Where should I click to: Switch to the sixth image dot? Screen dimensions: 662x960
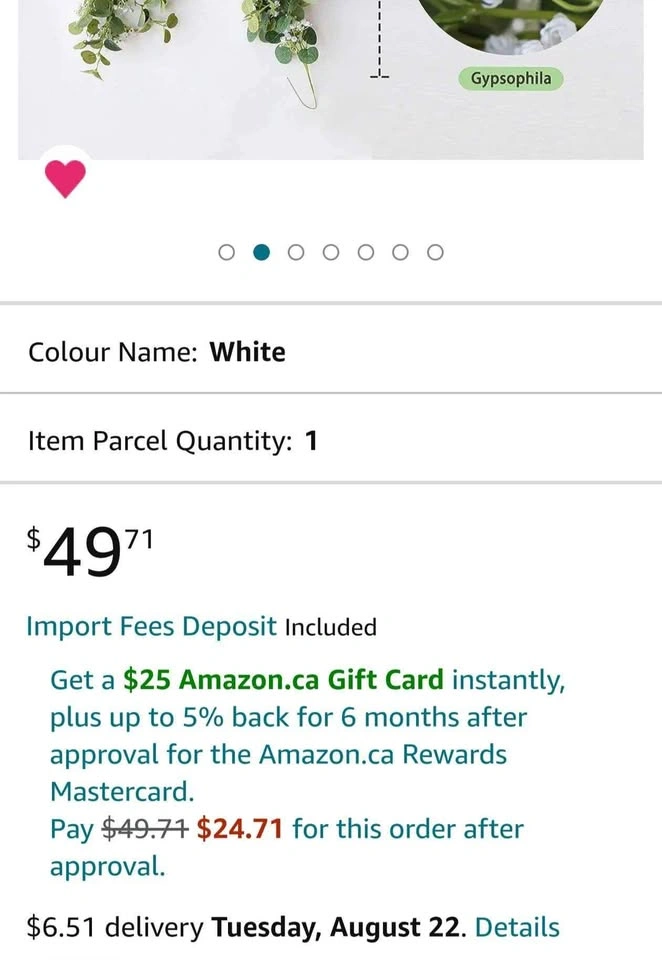click(x=401, y=252)
